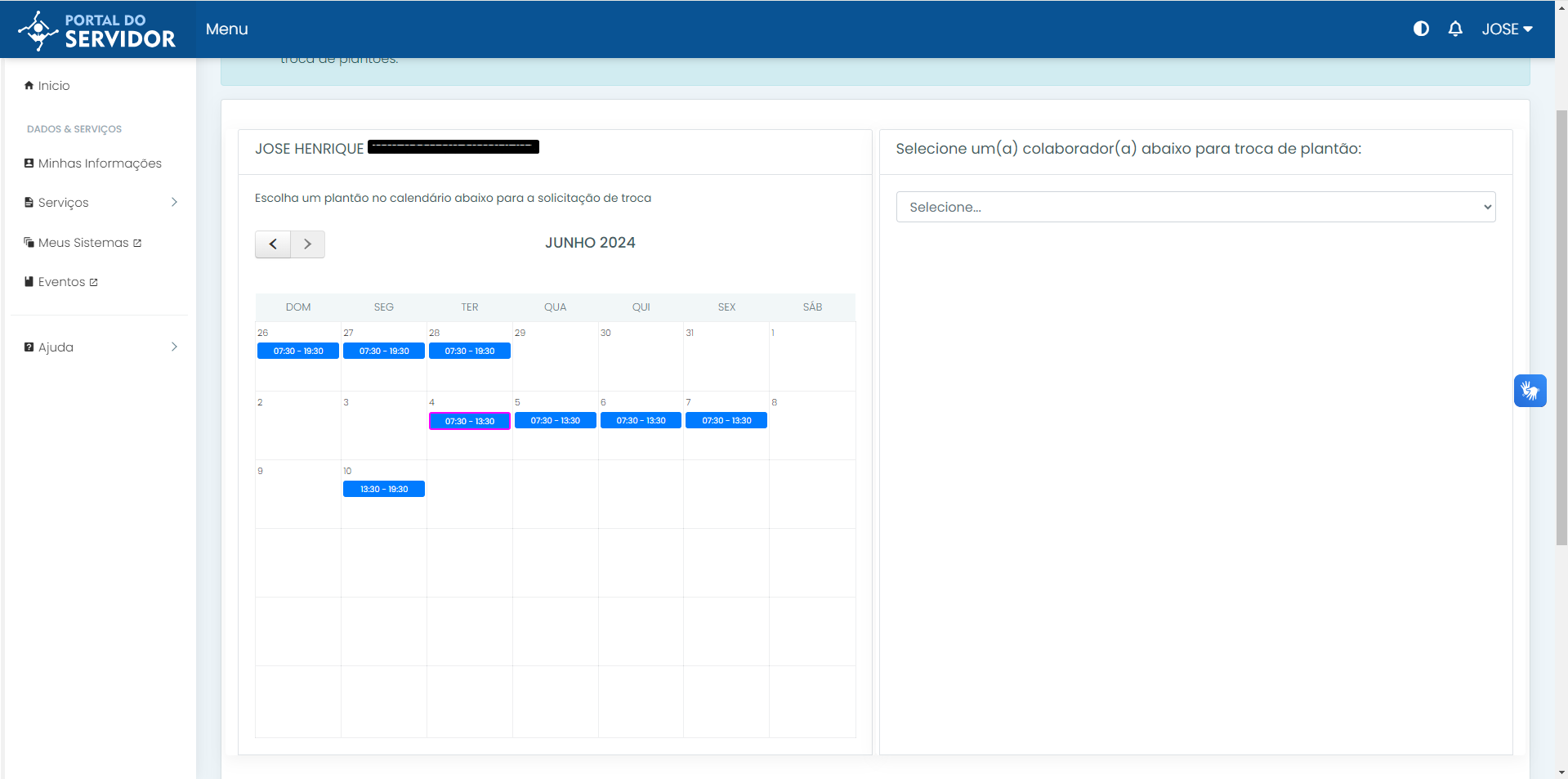Open the Selecione colaborador dropdown

click(x=1195, y=207)
